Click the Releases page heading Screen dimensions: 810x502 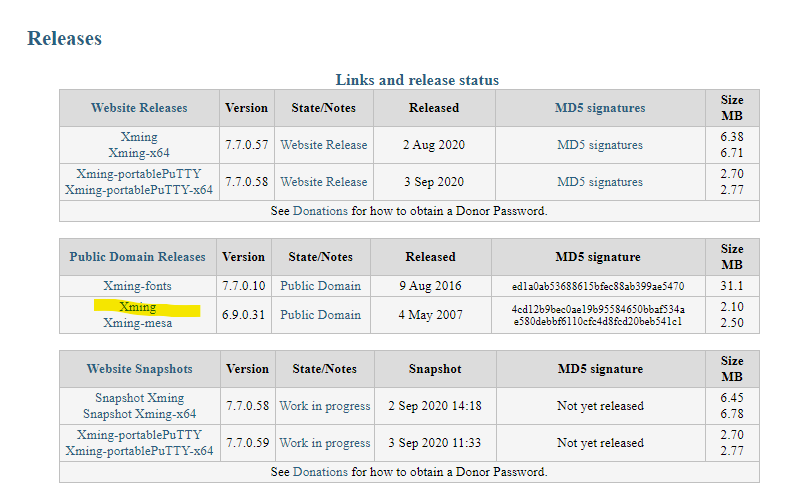[65, 38]
